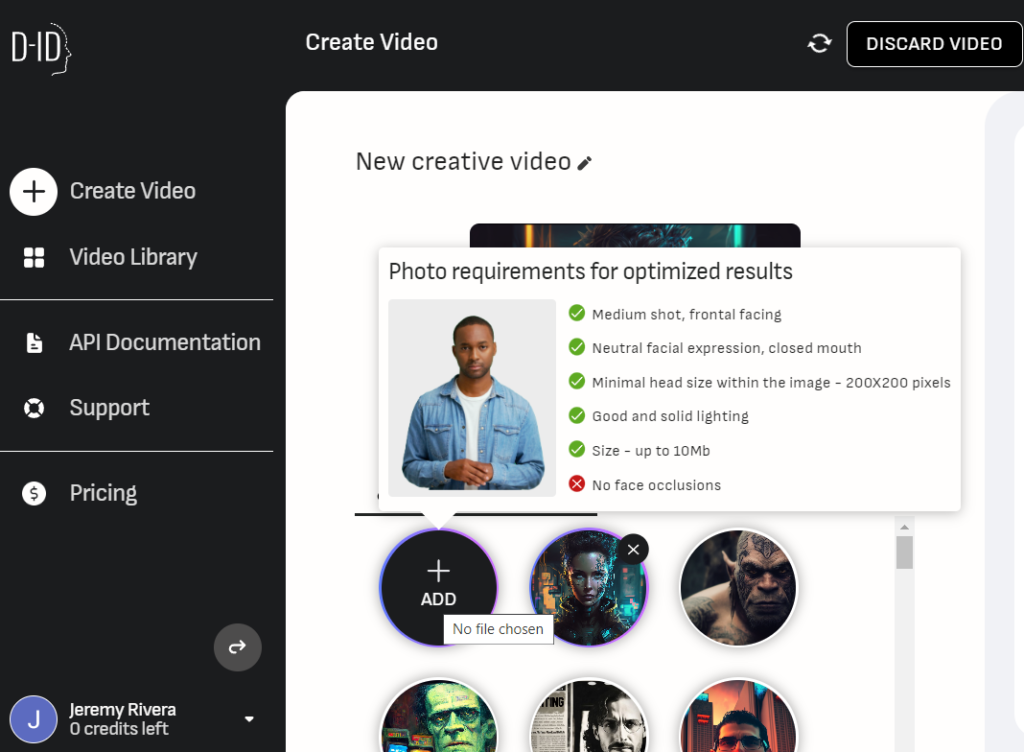This screenshot has width=1024, height=752.
Task: Open the Support page
Action: (x=110, y=408)
